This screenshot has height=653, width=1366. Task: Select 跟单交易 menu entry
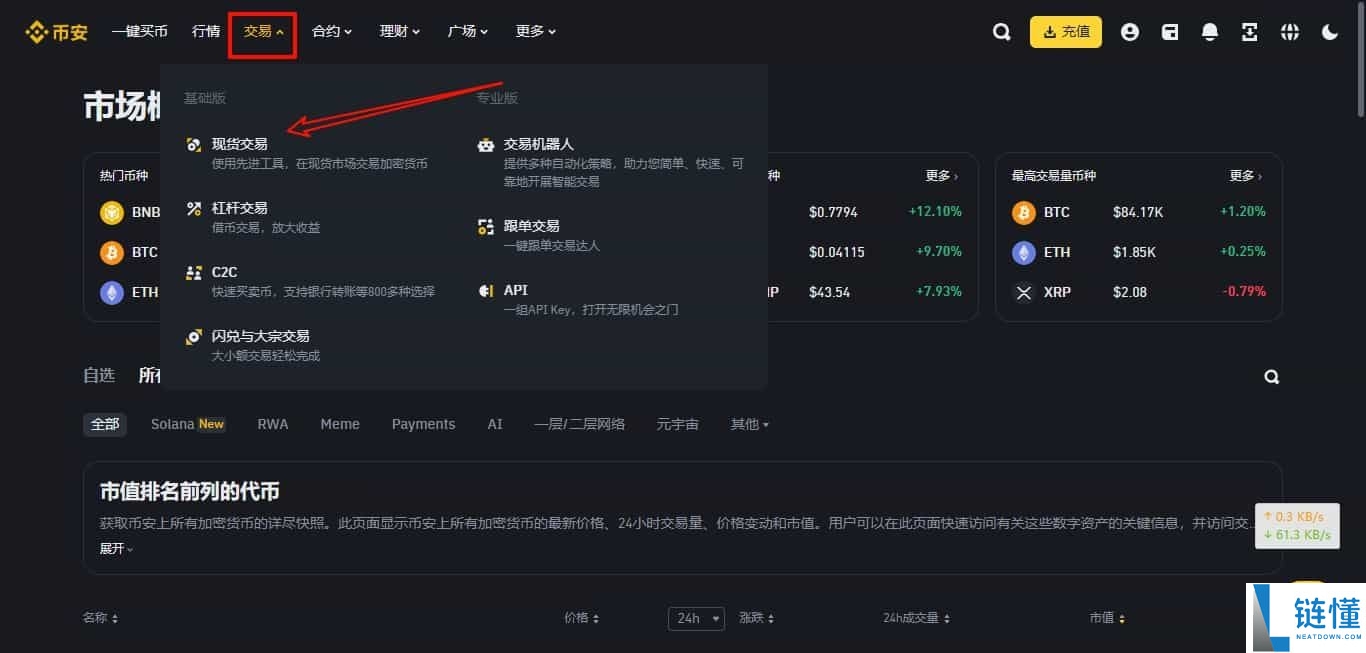[x=612, y=235]
